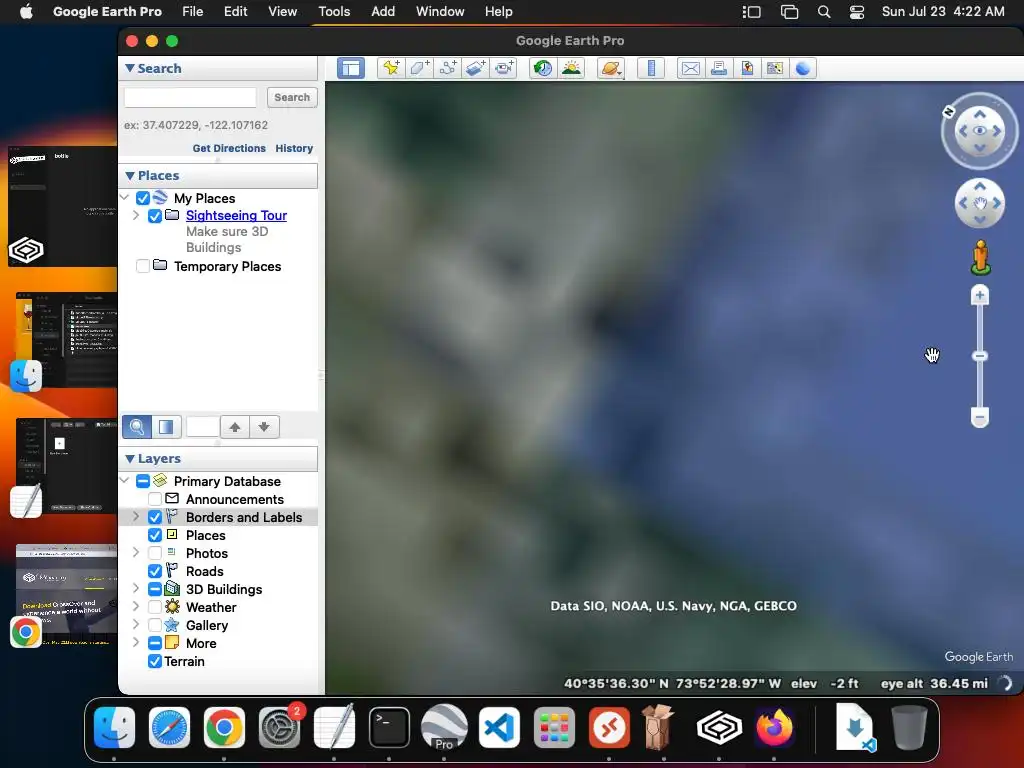Expand the Borders and Labels layer
The width and height of the screenshot is (1024, 768).
click(136, 517)
